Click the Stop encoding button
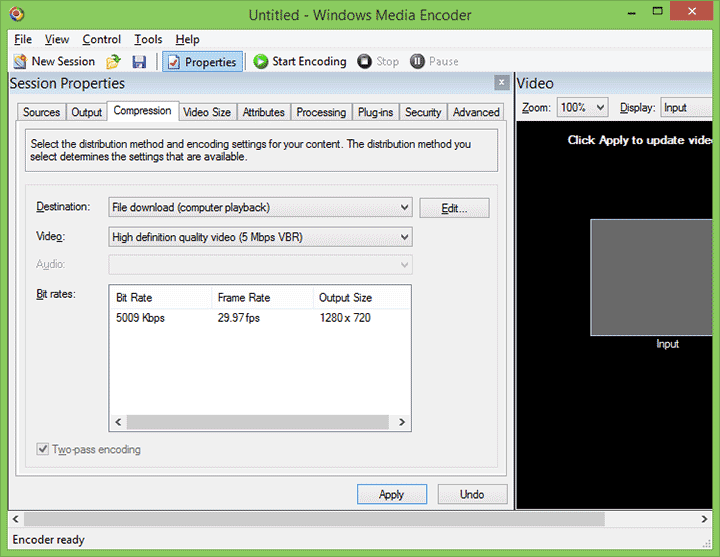Image resolution: width=720 pixels, height=557 pixels. click(x=378, y=62)
